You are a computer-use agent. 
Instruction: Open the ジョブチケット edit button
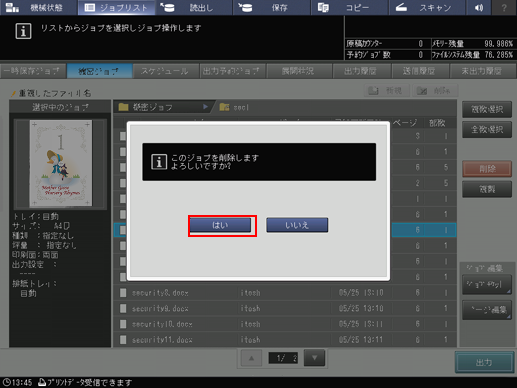click(x=487, y=284)
